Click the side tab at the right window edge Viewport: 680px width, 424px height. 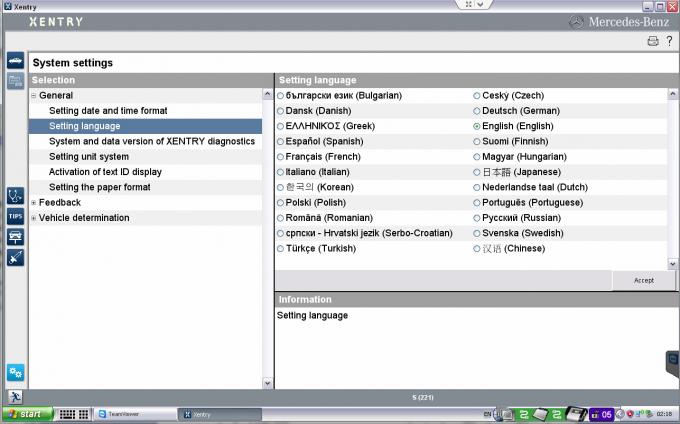point(673,363)
